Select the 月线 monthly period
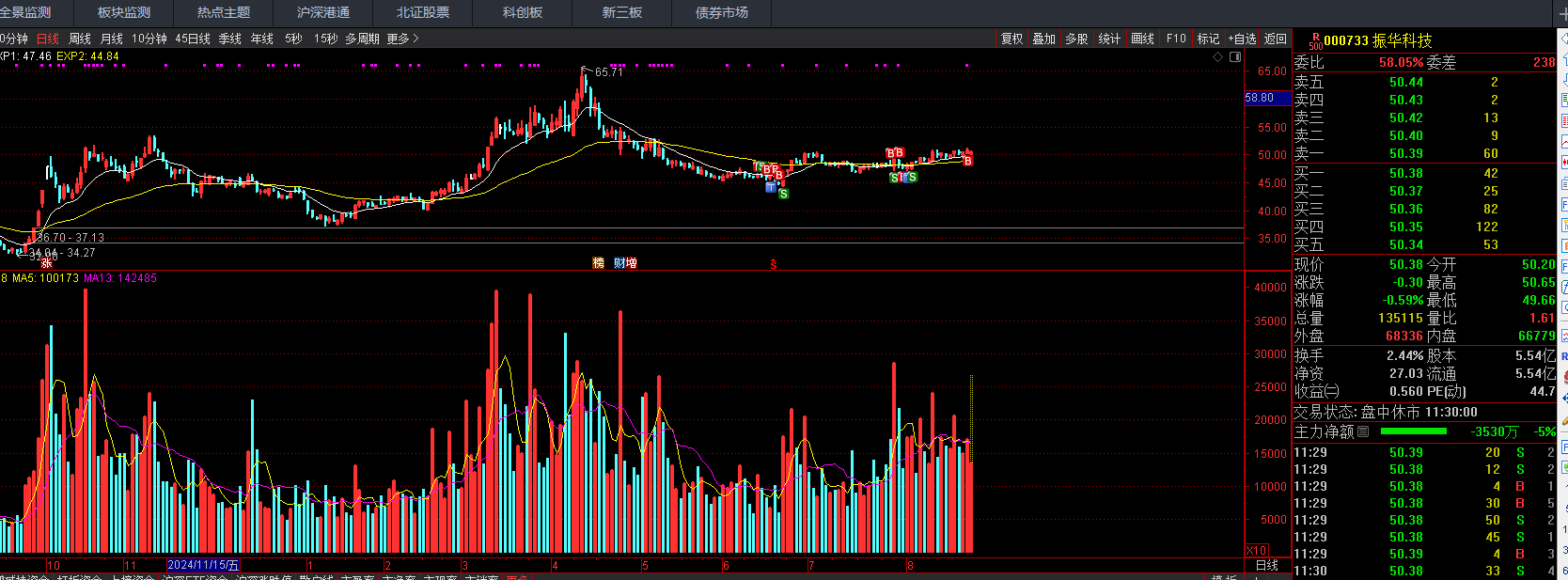The height and width of the screenshot is (580, 1568). click(x=112, y=39)
